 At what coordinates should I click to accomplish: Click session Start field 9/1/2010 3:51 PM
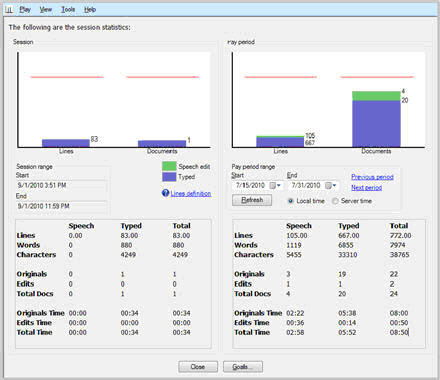62,185
